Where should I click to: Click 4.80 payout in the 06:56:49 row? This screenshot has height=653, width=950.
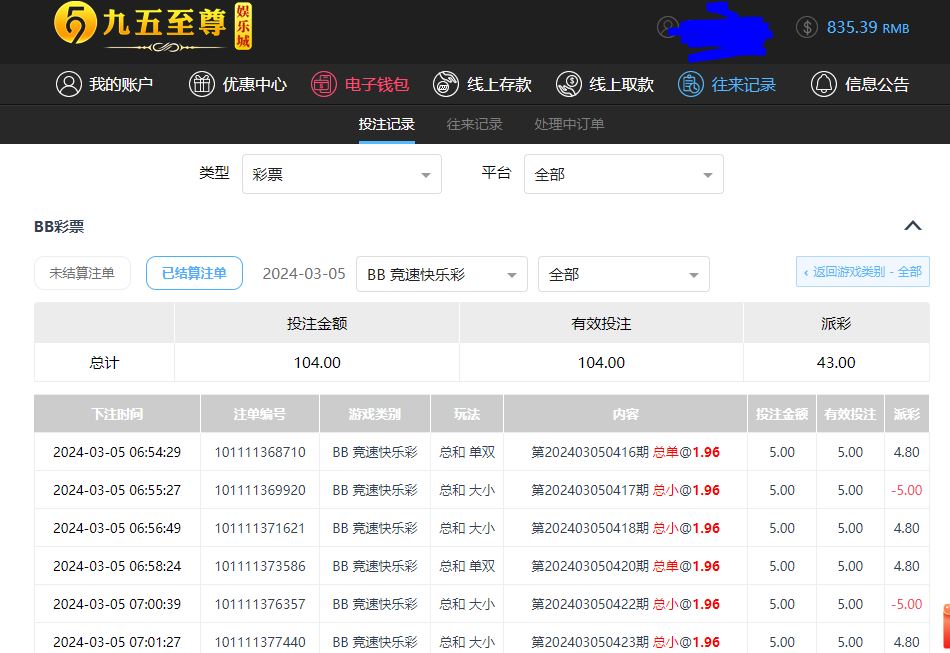906,528
